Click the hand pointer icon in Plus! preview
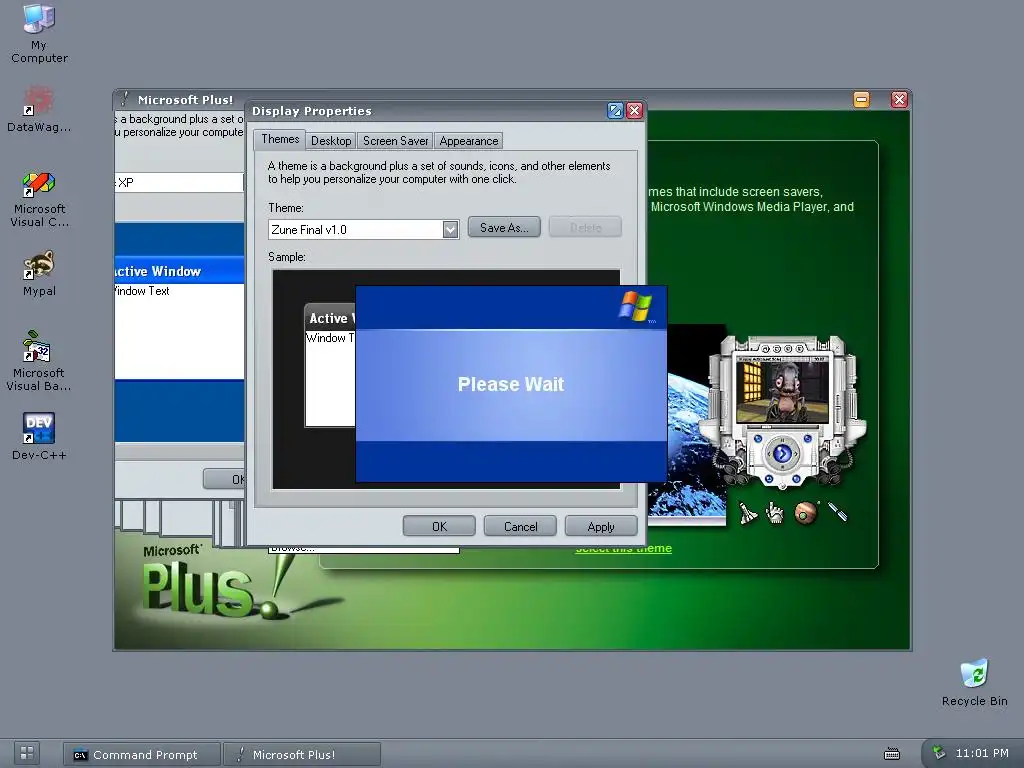The height and width of the screenshot is (768, 1024). coord(775,513)
